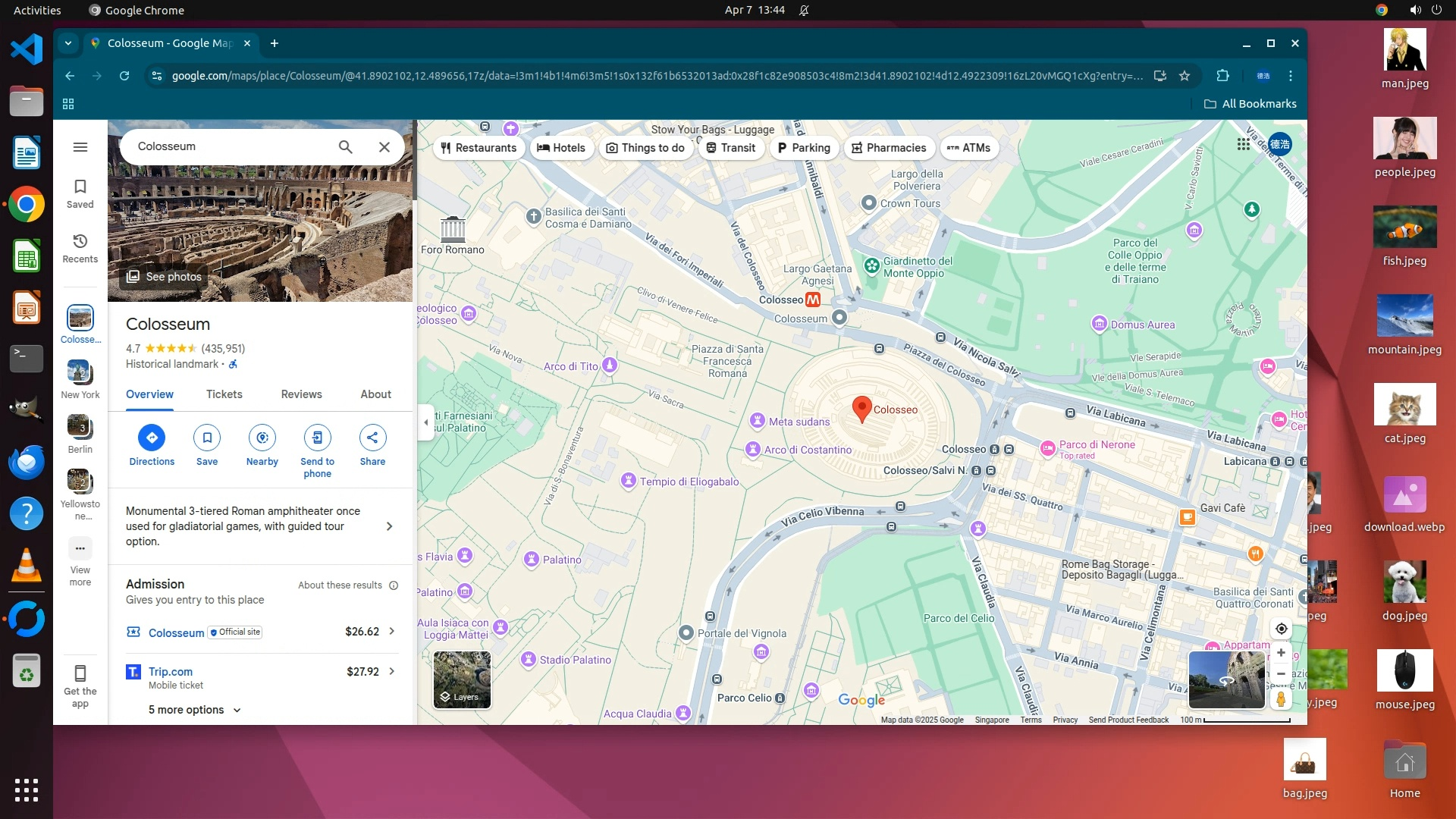This screenshot has height=819, width=1456.
Task: Show your location on map
Action: tap(1281, 629)
